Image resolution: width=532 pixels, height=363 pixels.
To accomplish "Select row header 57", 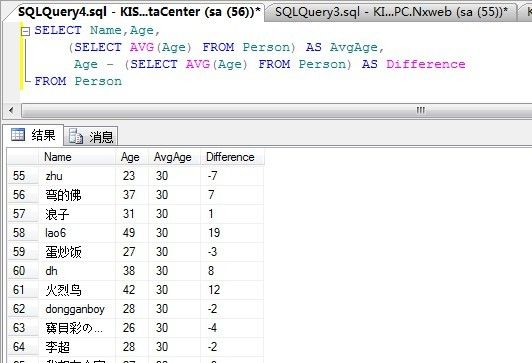I will (x=23, y=214).
